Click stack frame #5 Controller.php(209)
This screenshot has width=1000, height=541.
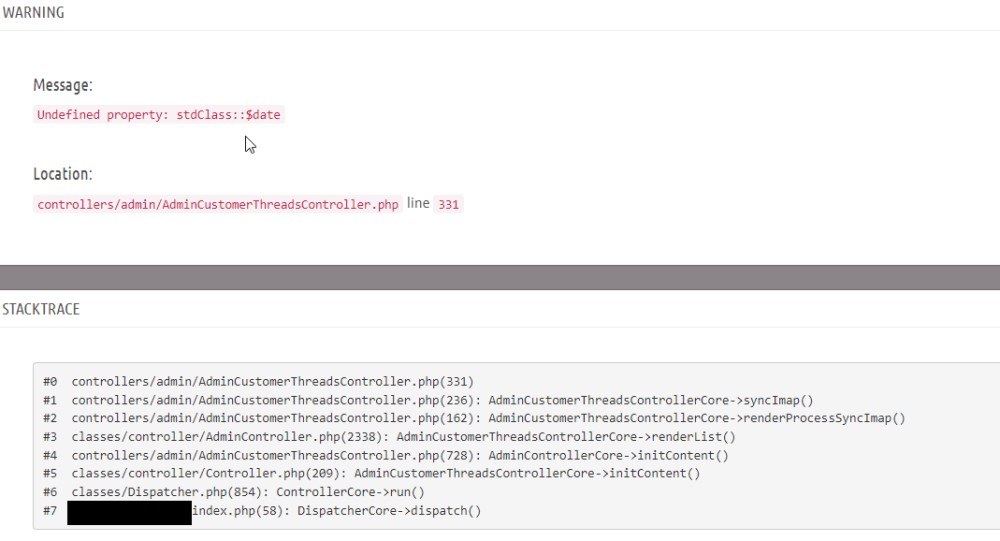pos(208,474)
